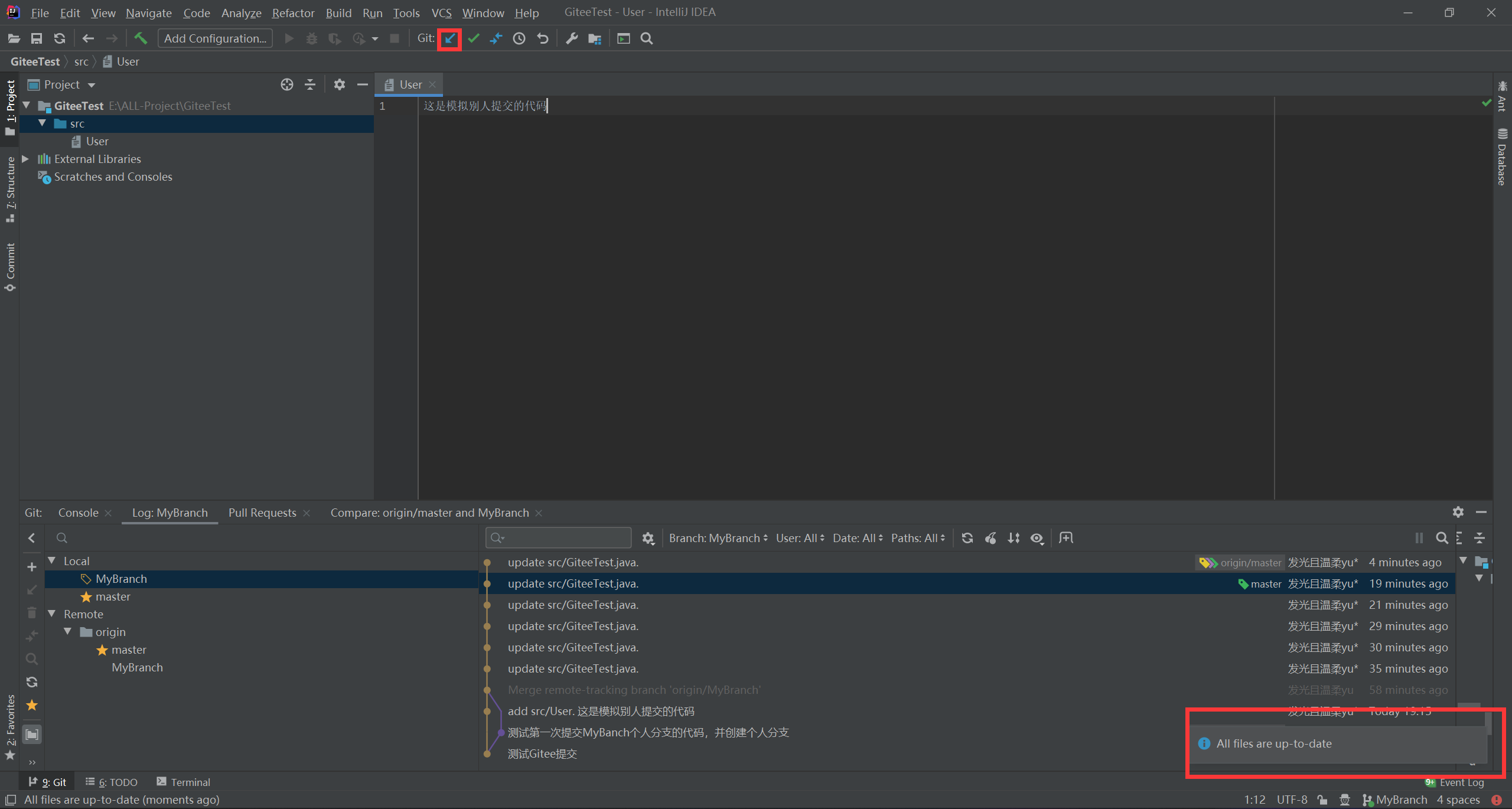The image size is (1512, 809).
Task: Select the local master branch
Action: coord(113,596)
